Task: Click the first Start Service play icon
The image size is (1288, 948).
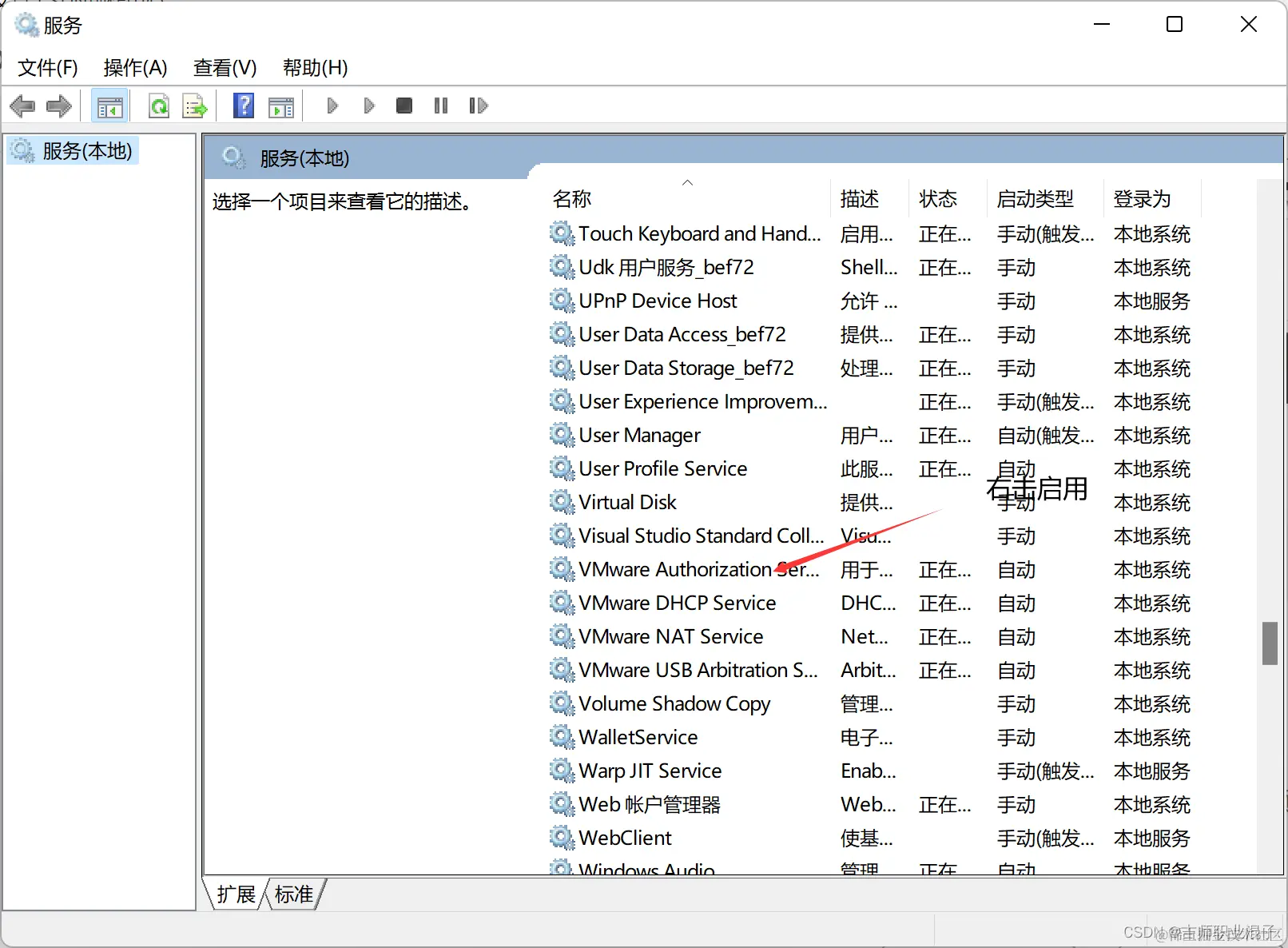Action: coord(332,106)
